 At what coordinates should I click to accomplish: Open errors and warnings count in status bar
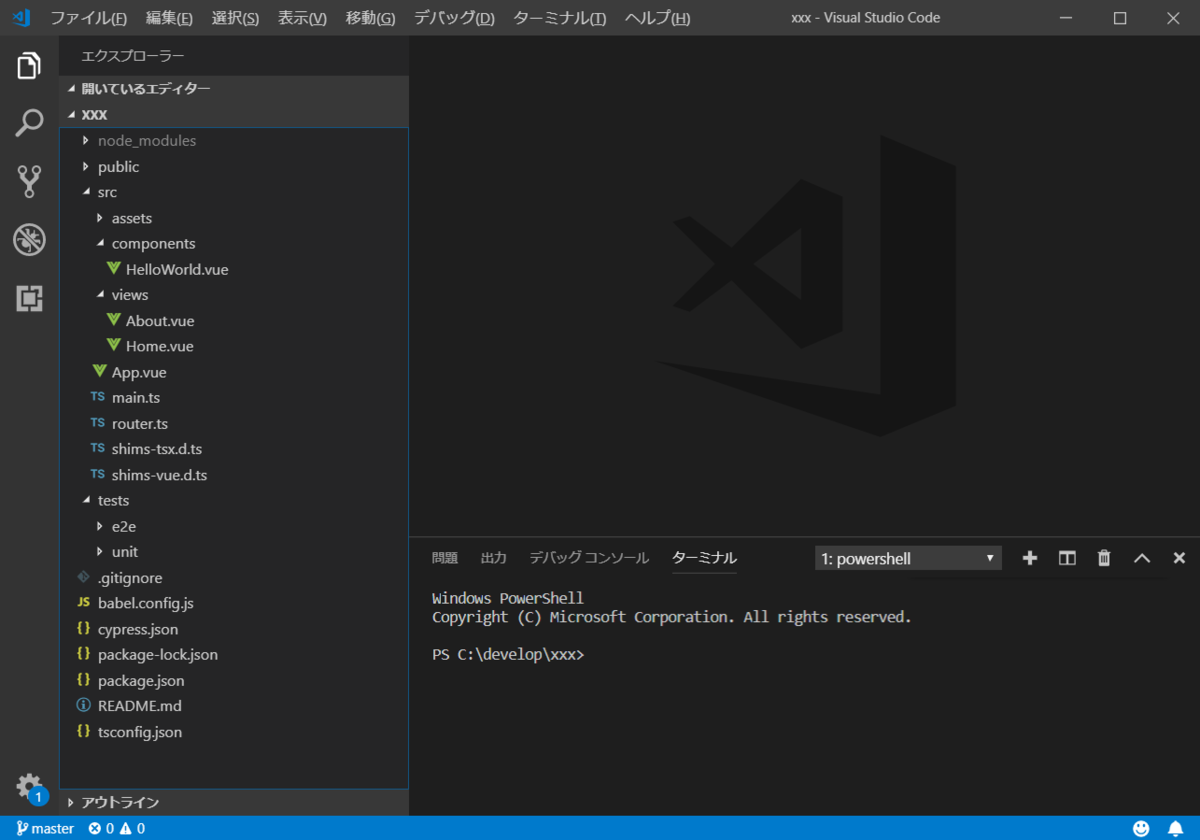click(x=116, y=828)
